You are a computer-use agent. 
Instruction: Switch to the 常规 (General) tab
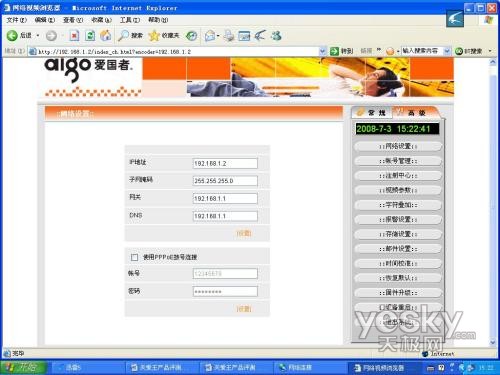[372, 113]
